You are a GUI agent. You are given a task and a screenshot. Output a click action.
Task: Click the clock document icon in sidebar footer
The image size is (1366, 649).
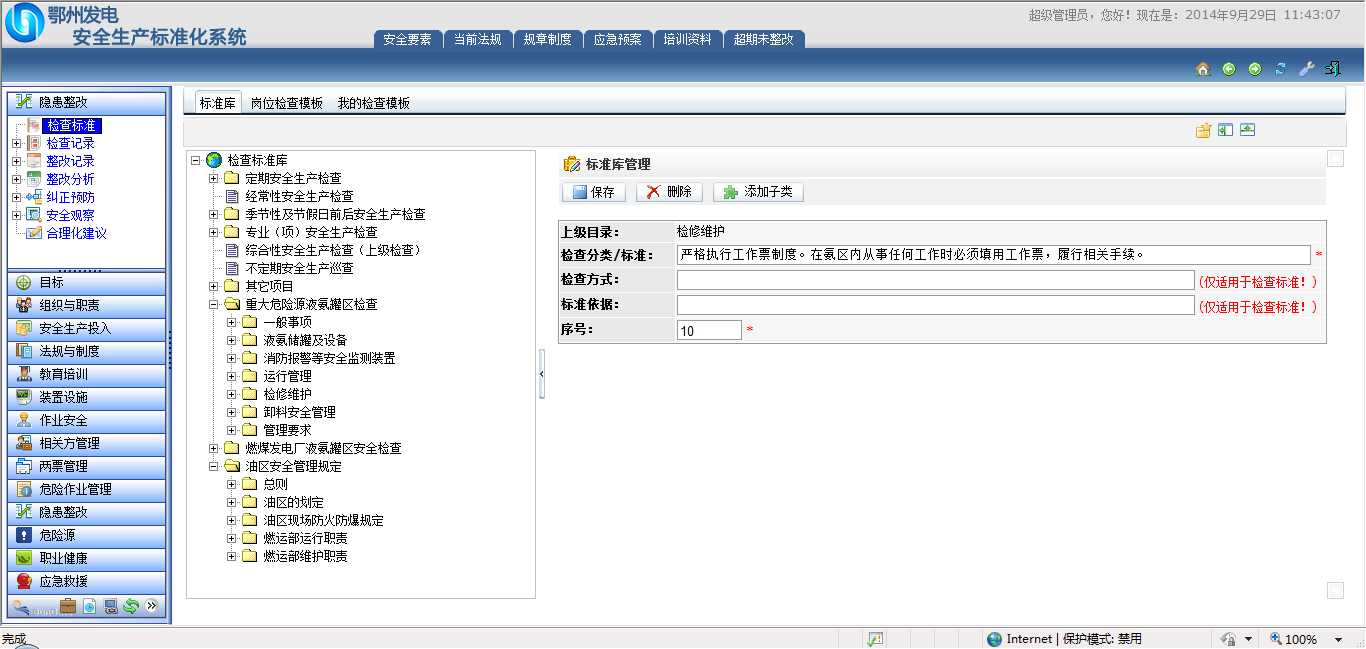coord(89,606)
